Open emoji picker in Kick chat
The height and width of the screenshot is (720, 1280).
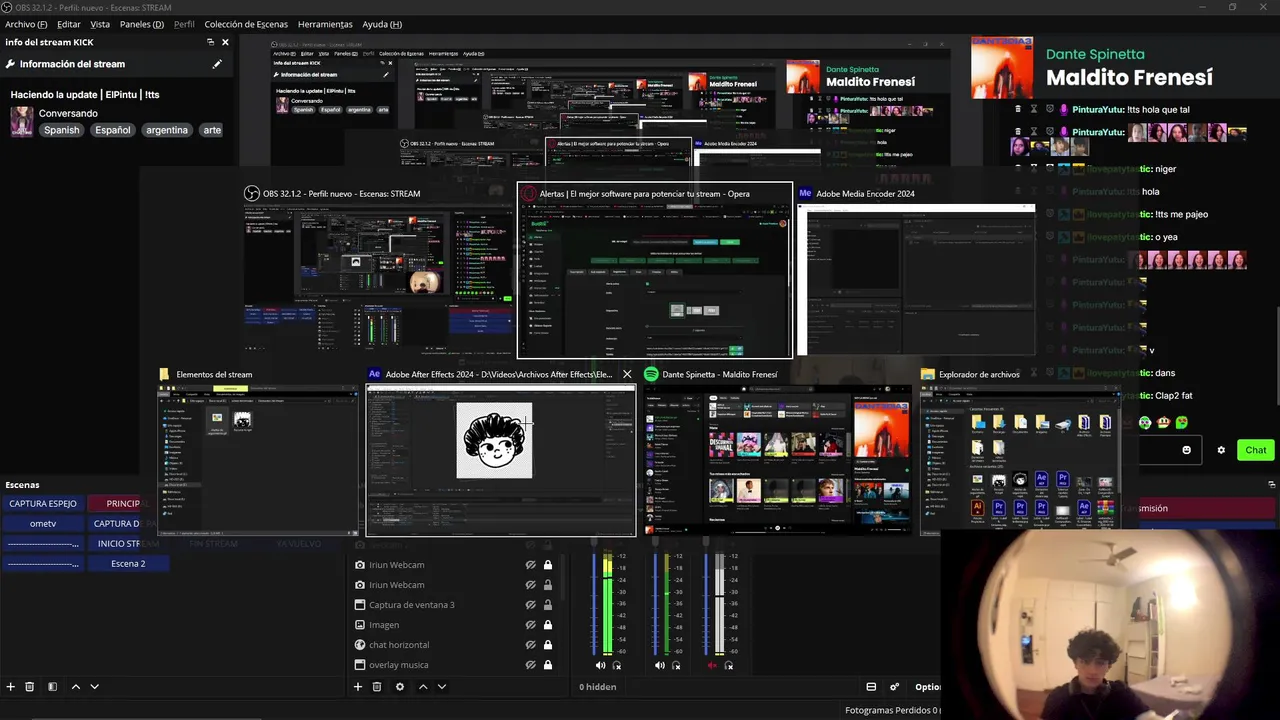pos(1187,450)
